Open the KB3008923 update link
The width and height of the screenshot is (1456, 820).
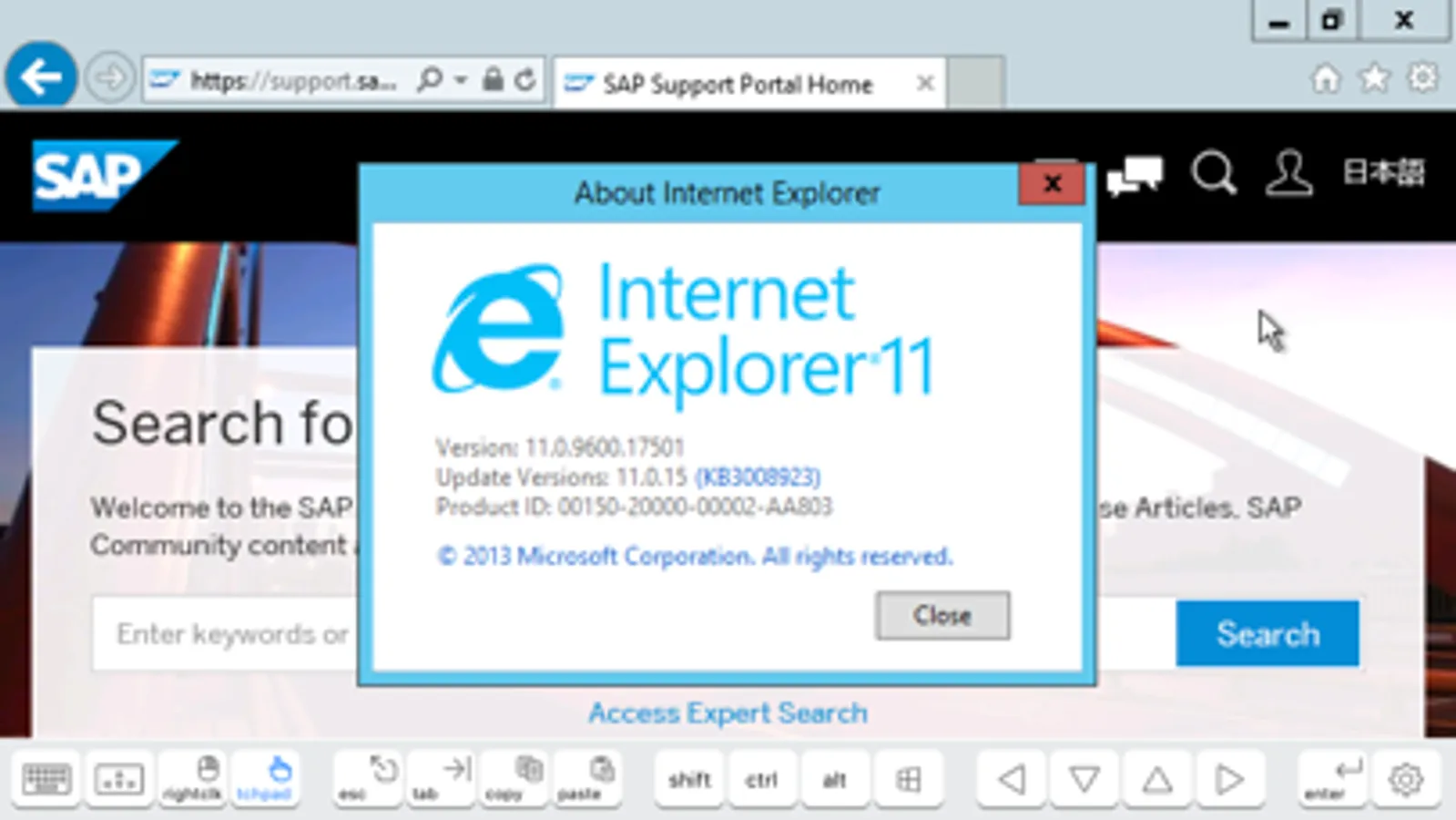click(x=758, y=477)
